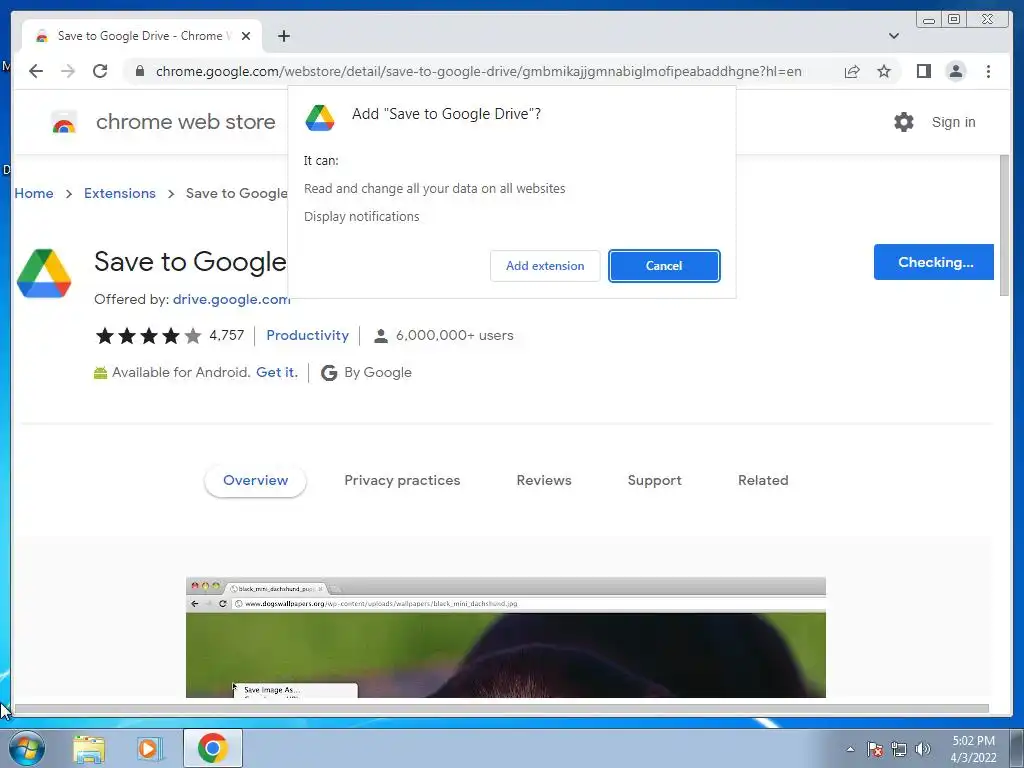This screenshot has height=768, width=1024.
Task: Bookmark this page with the star icon
Action: [884, 71]
